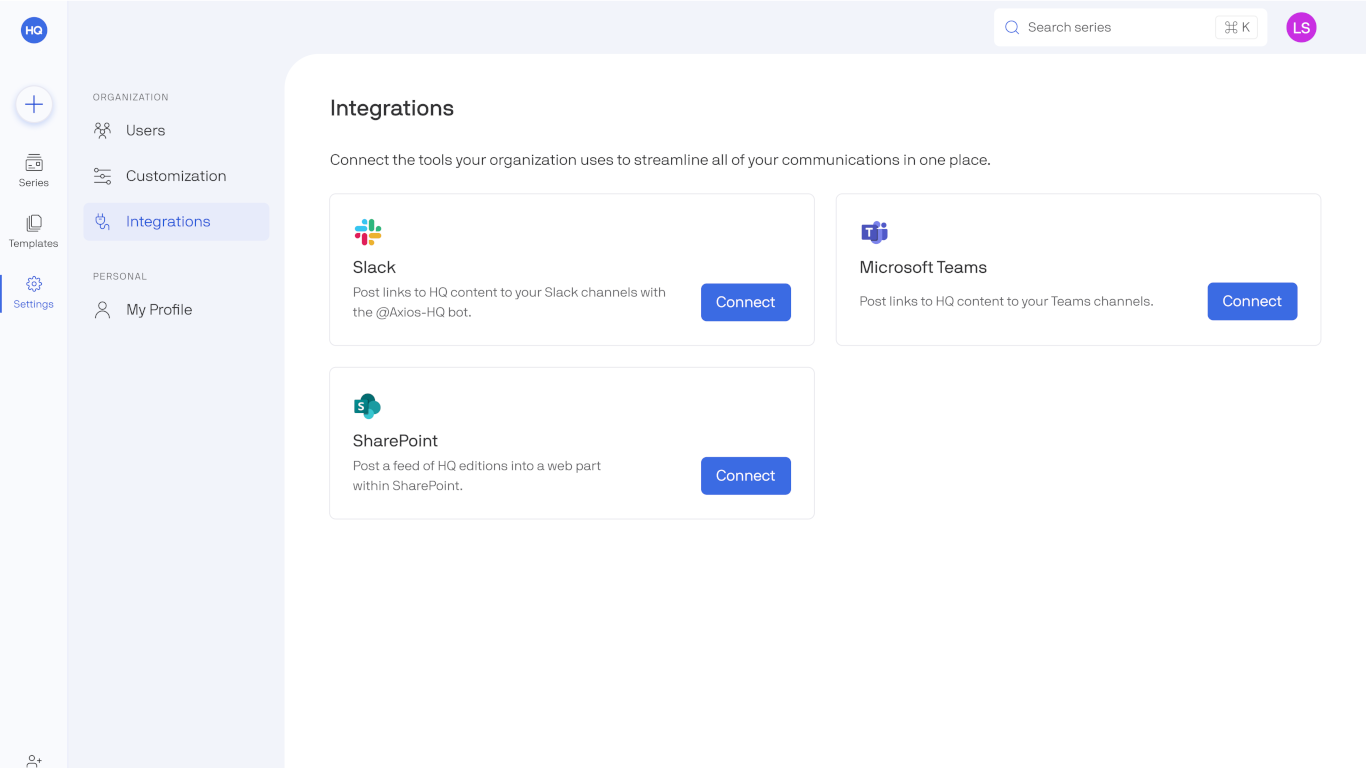Click the LS profile avatar
This screenshot has width=1366, height=768.
tap(1301, 28)
